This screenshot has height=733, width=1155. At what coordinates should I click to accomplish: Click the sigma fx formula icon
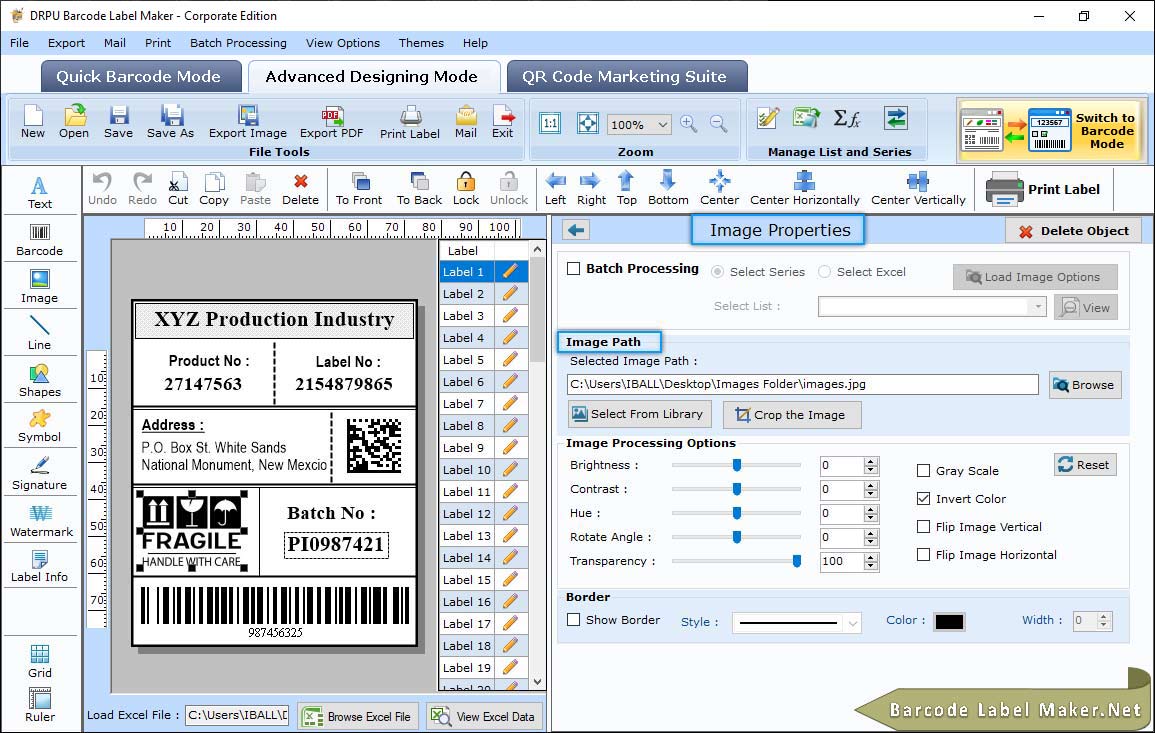[847, 118]
